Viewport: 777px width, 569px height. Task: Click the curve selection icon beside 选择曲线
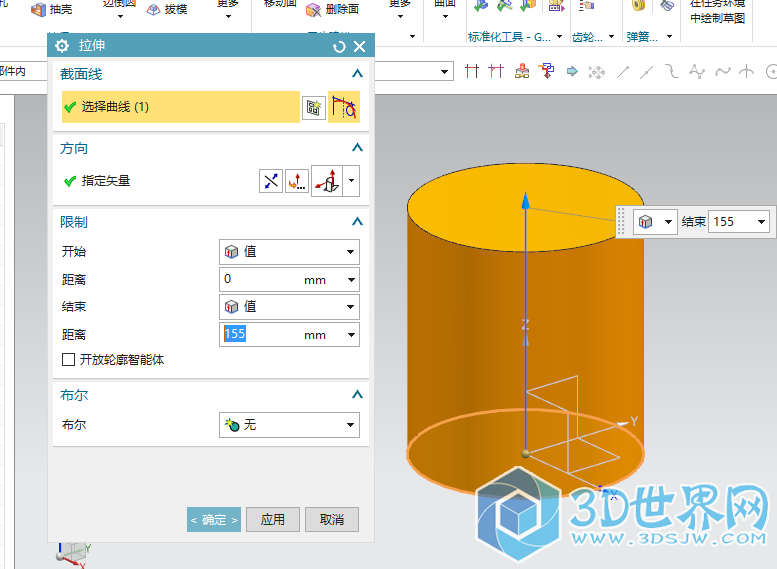pyautogui.click(x=344, y=107)
